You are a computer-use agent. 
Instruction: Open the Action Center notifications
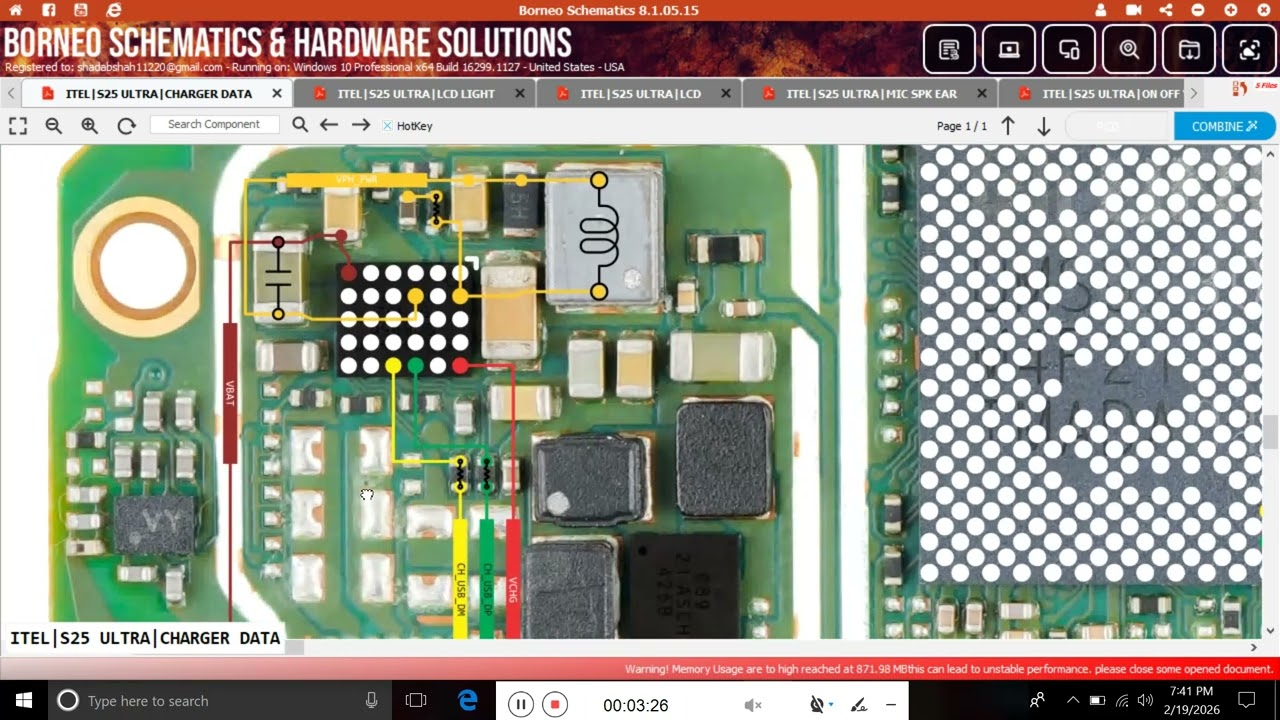point(1247,700)
